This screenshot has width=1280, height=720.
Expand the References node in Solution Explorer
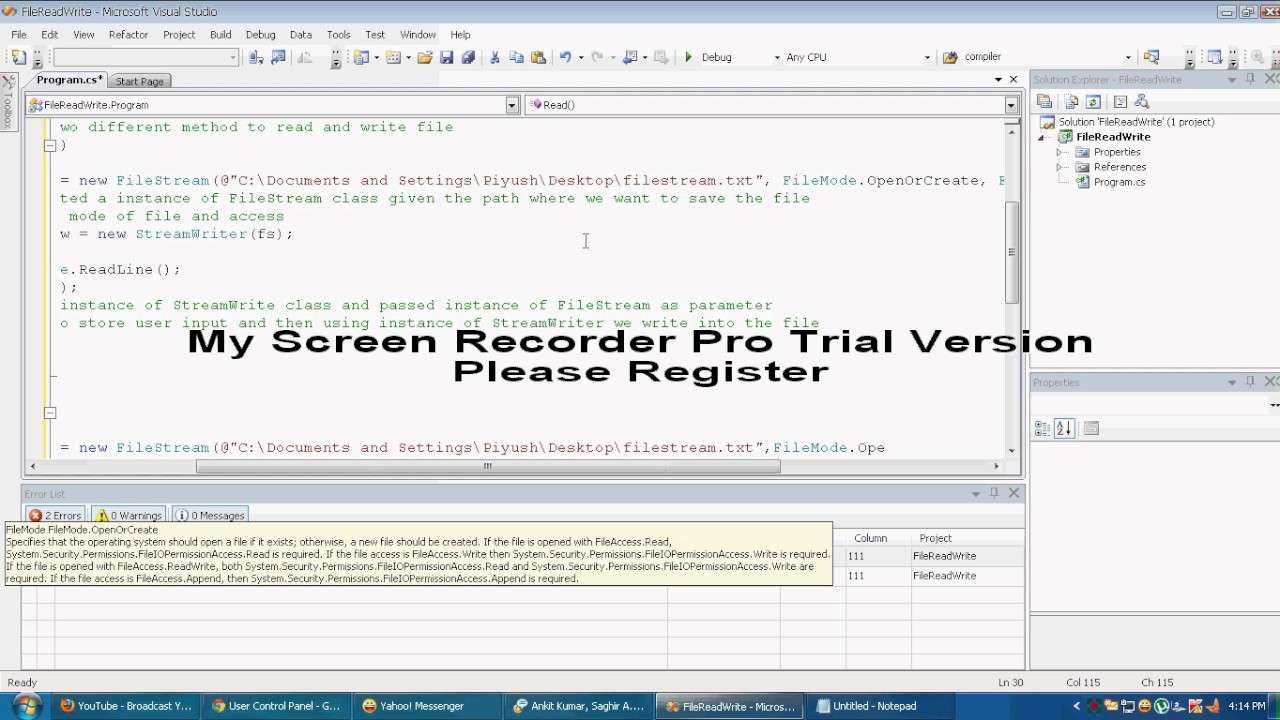click(x=1060, y=167)
